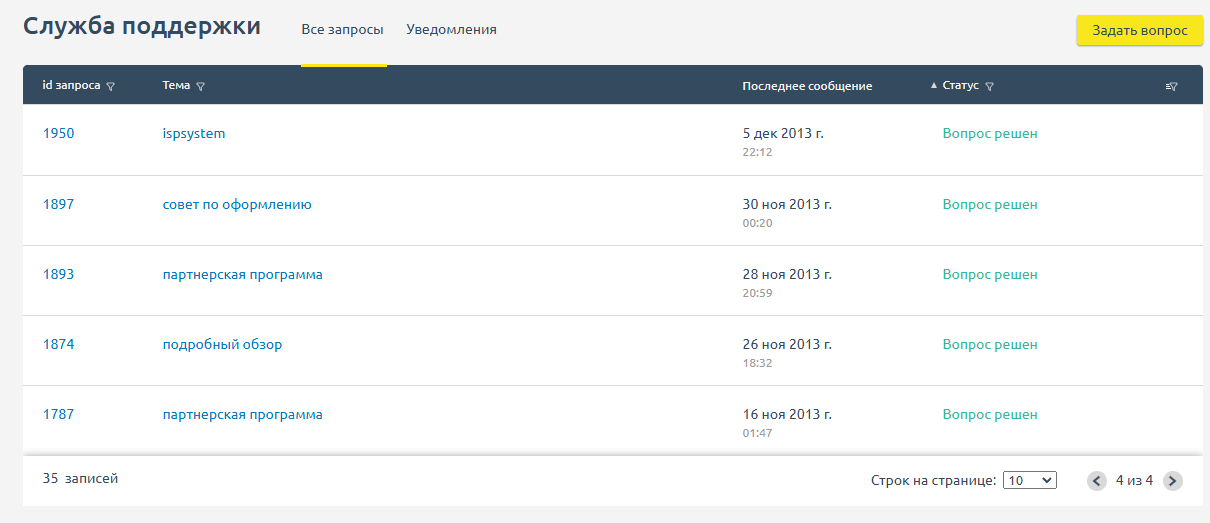Viewport: 1210px width, 523px height.
Task: Go to previous page arrow
Action: (1097, 481)
